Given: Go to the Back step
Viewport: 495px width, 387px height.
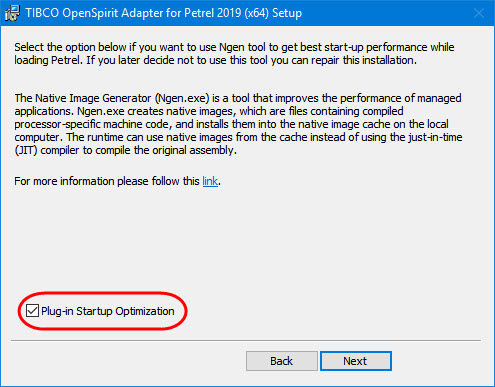Looking at the screenshot, I should pos(282,361).
